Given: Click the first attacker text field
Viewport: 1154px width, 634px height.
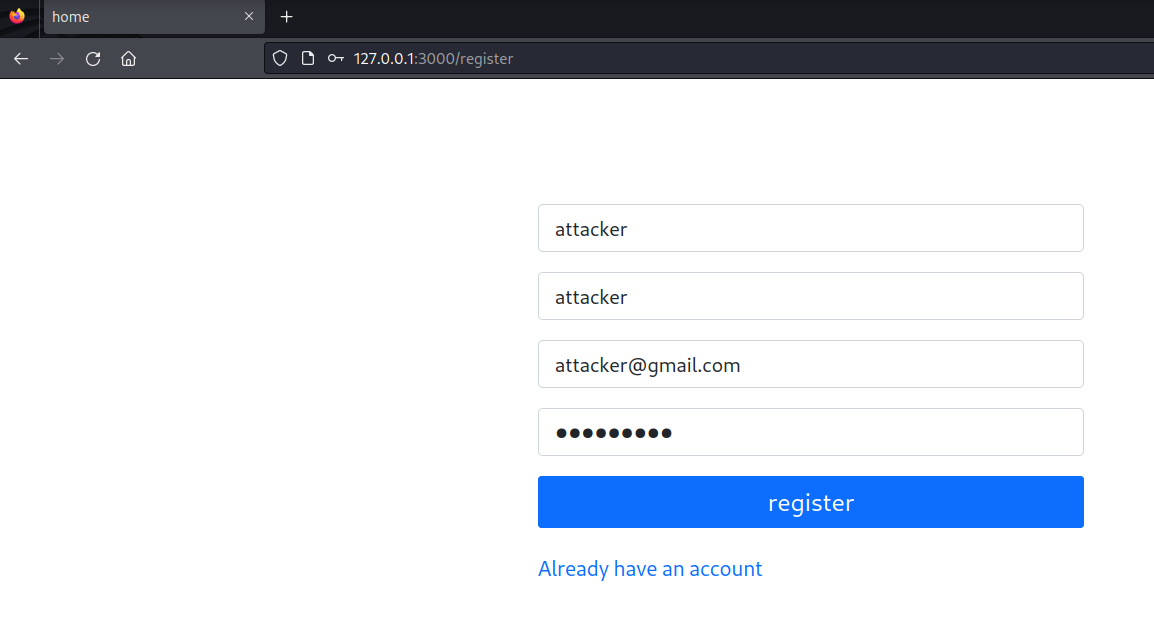Looking at the screenshot, I should click(x=810, y=229).
